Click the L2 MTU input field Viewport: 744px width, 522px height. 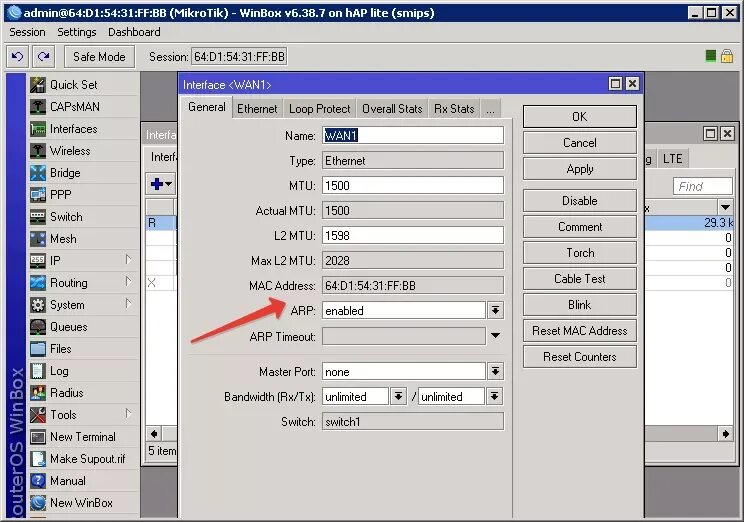[x=413, y=235]
